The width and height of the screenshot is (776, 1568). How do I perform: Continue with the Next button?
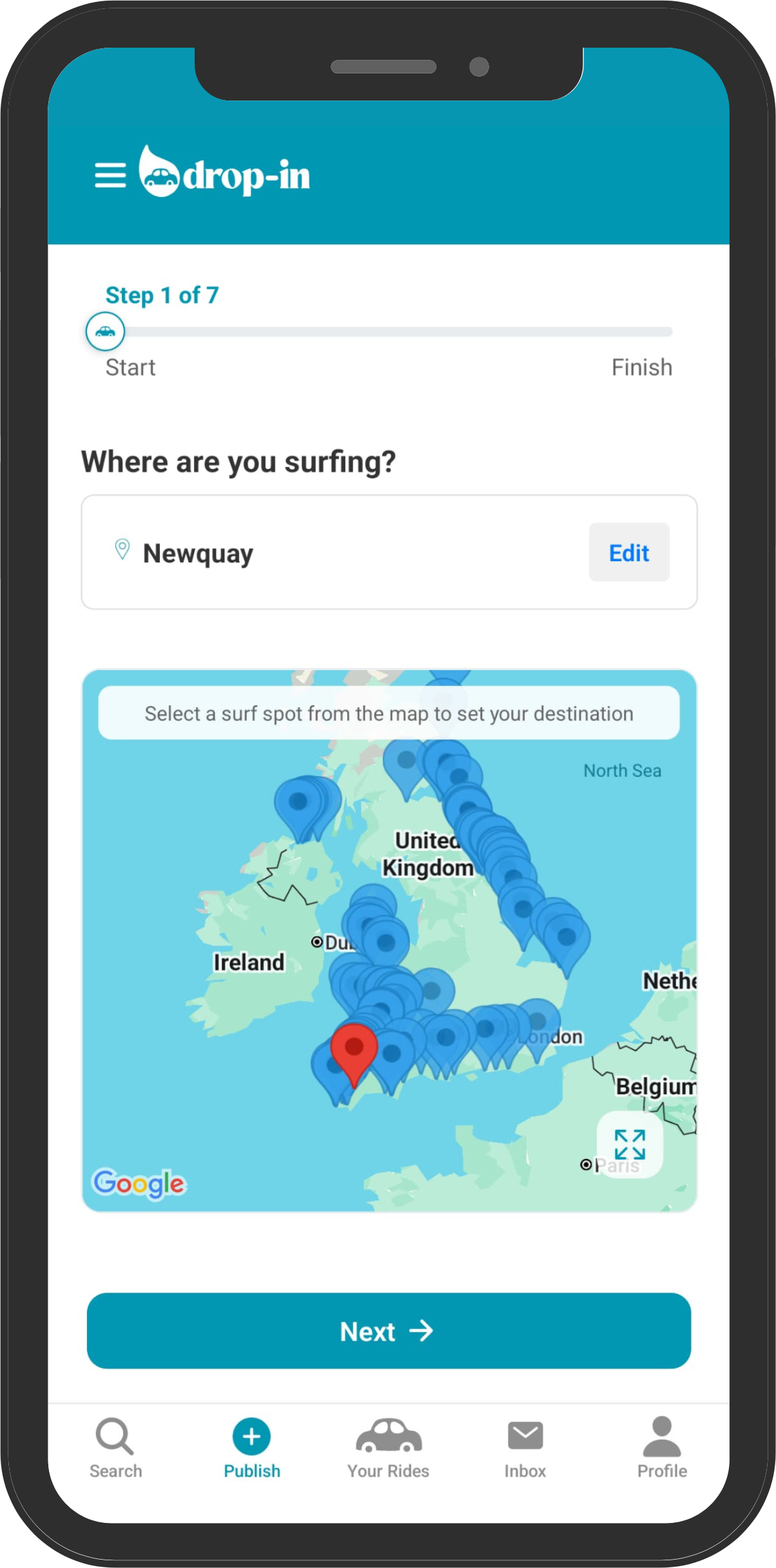[389, 1331]
